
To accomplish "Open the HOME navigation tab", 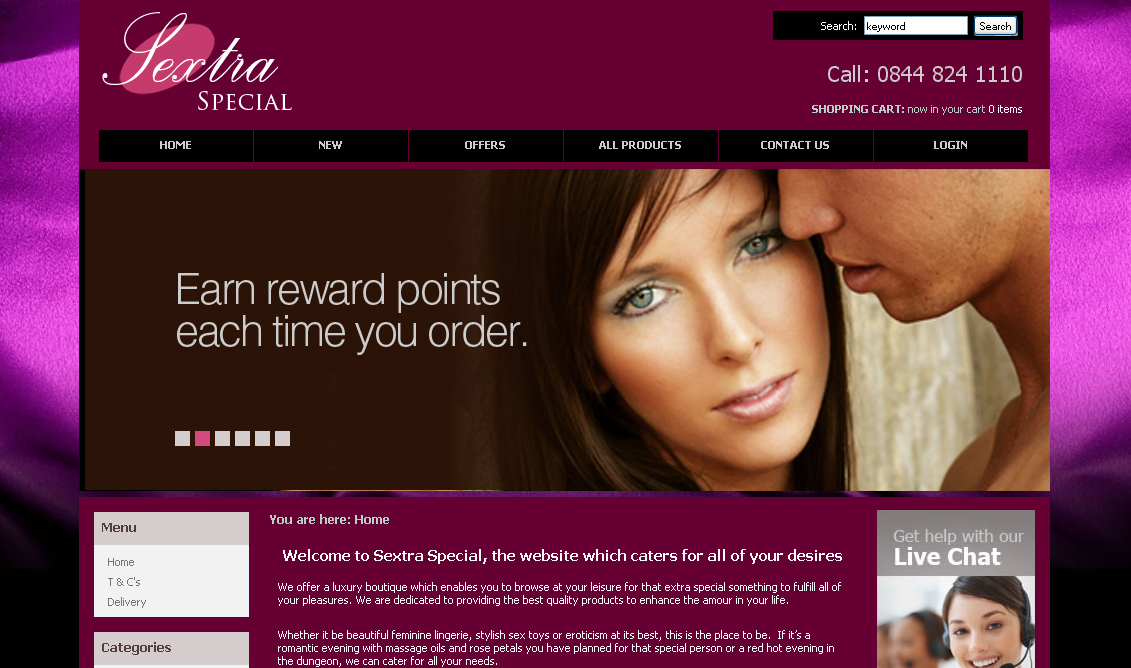I will point(175,145).
